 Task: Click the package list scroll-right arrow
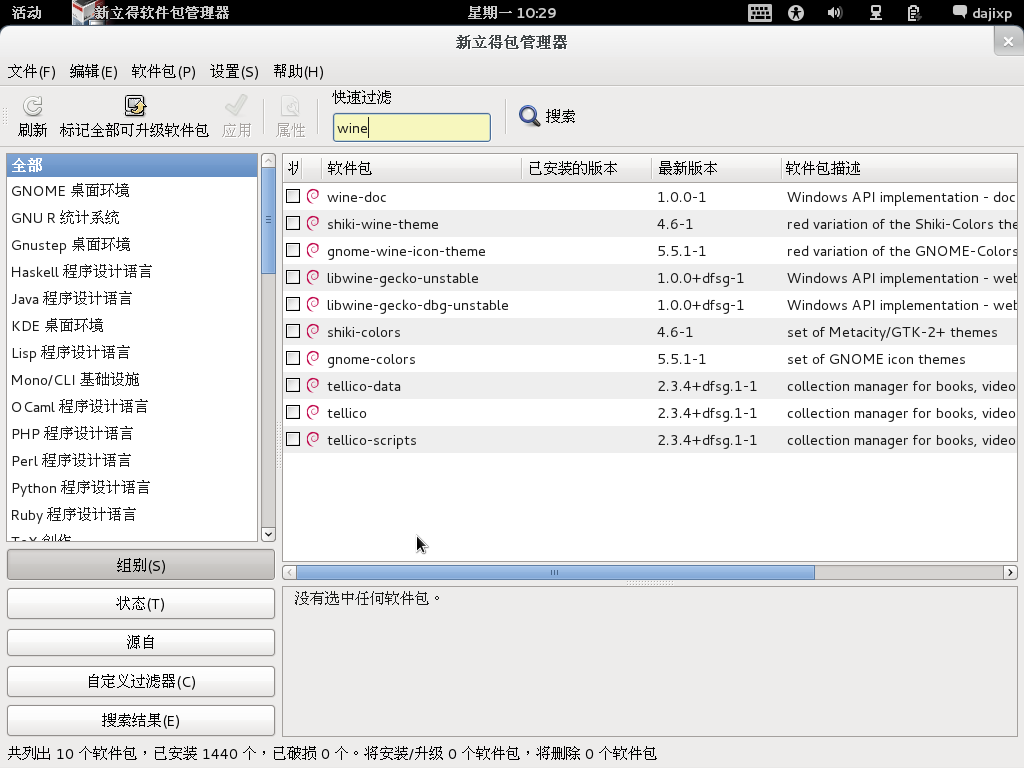pos(1010,573)
